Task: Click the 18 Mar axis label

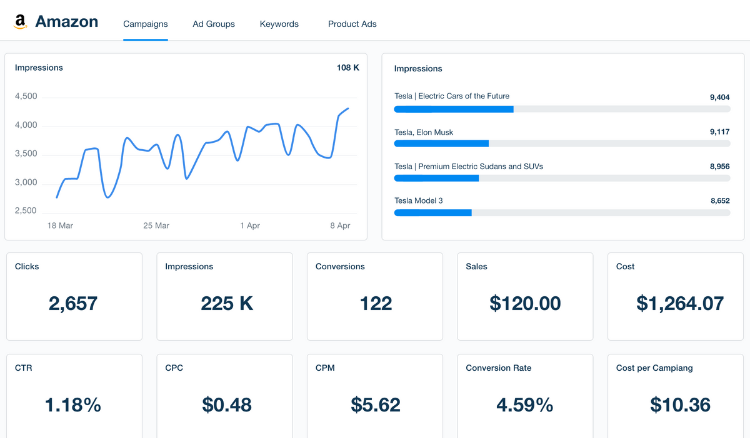Action: (60, 225)
